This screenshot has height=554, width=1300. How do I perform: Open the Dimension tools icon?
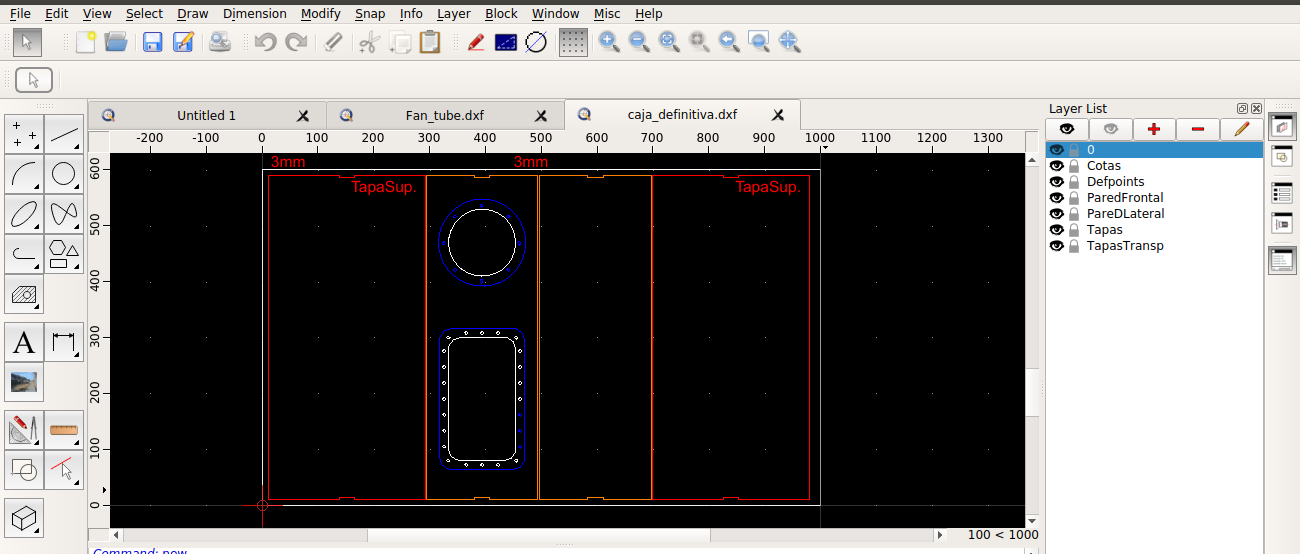64,343
